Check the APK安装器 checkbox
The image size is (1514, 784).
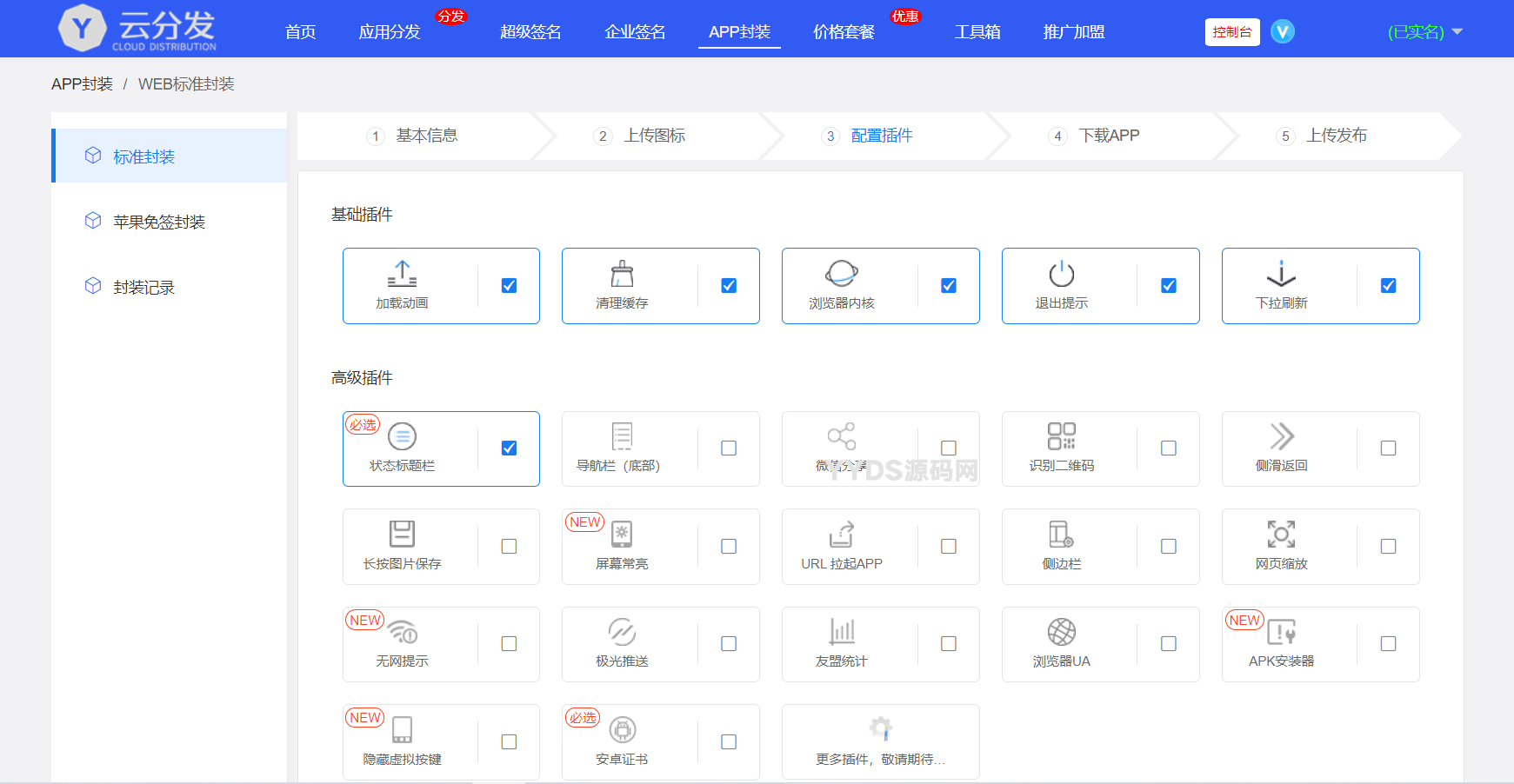pyautogui.click(x=1389, y=643)
